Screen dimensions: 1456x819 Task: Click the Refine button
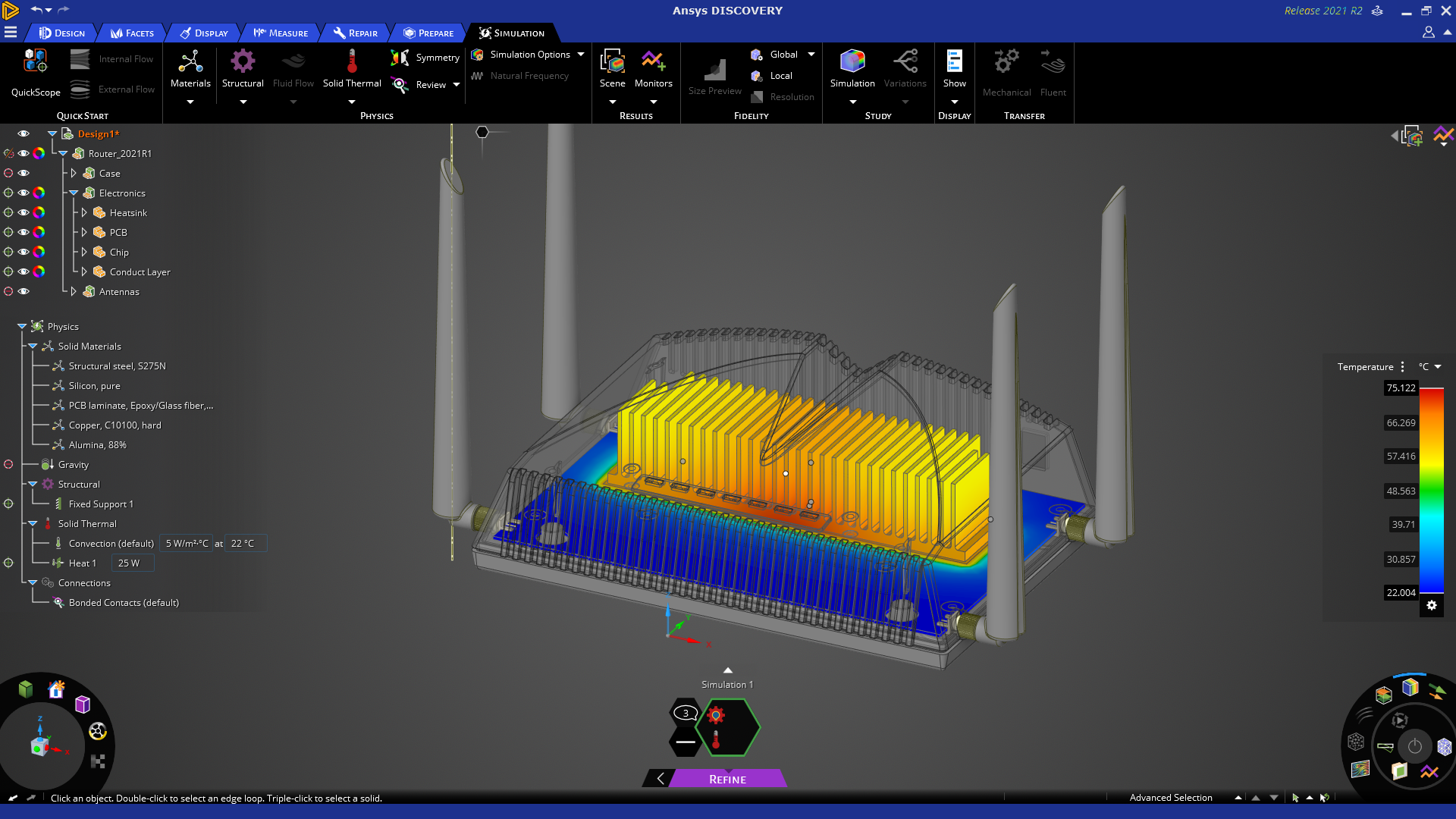point(727,780)
